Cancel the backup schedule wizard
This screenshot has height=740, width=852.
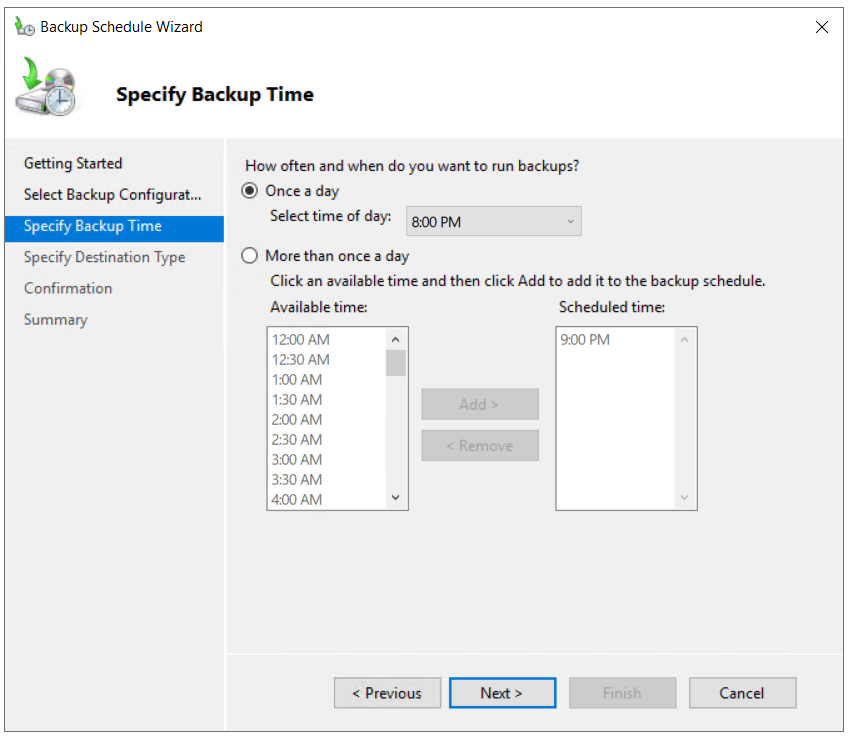click(742, 693)
